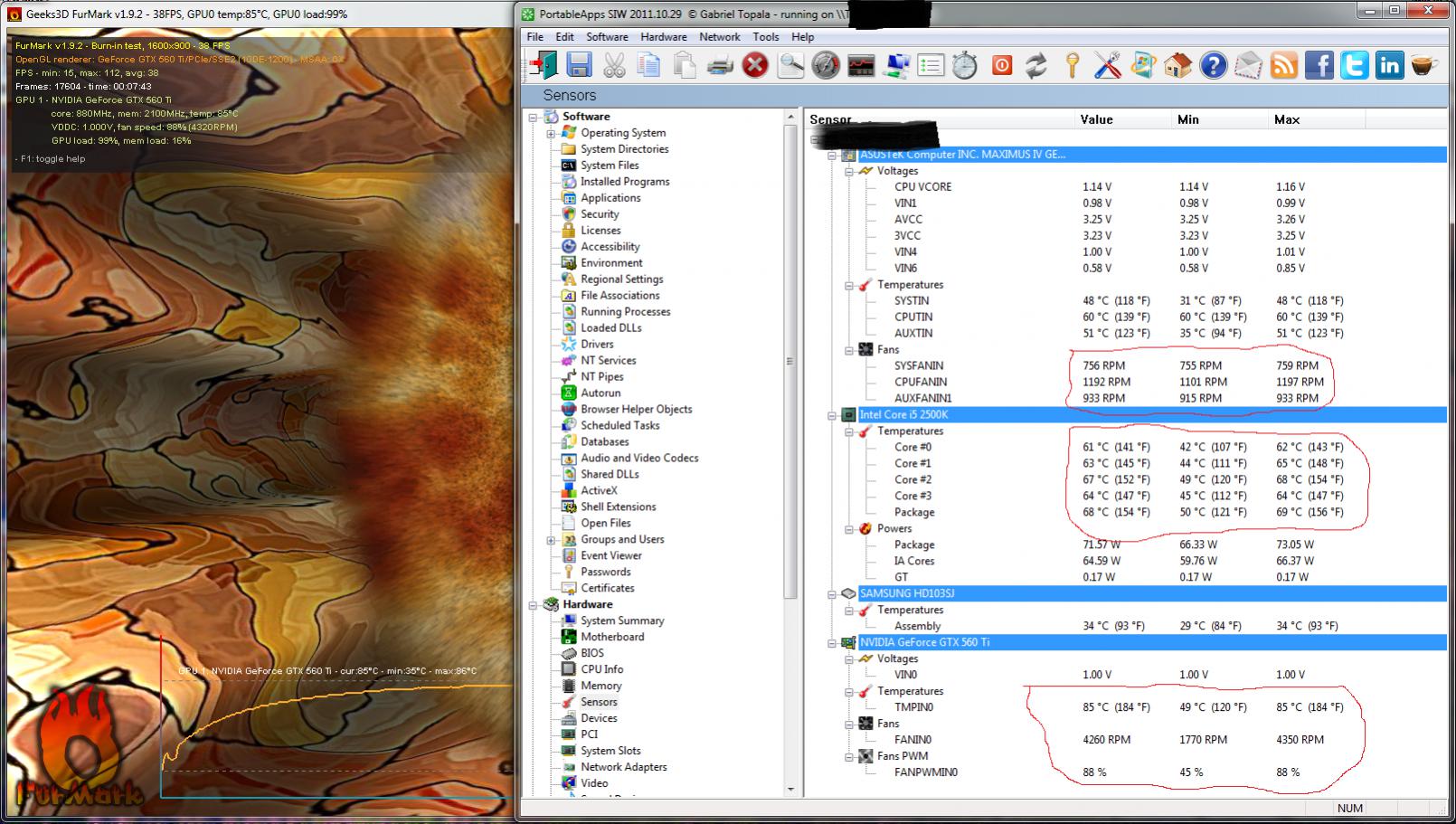This screenshot has height=824, width=1456.
Task: Click the coffee cup donate icon
Action: pos(1424,65)
